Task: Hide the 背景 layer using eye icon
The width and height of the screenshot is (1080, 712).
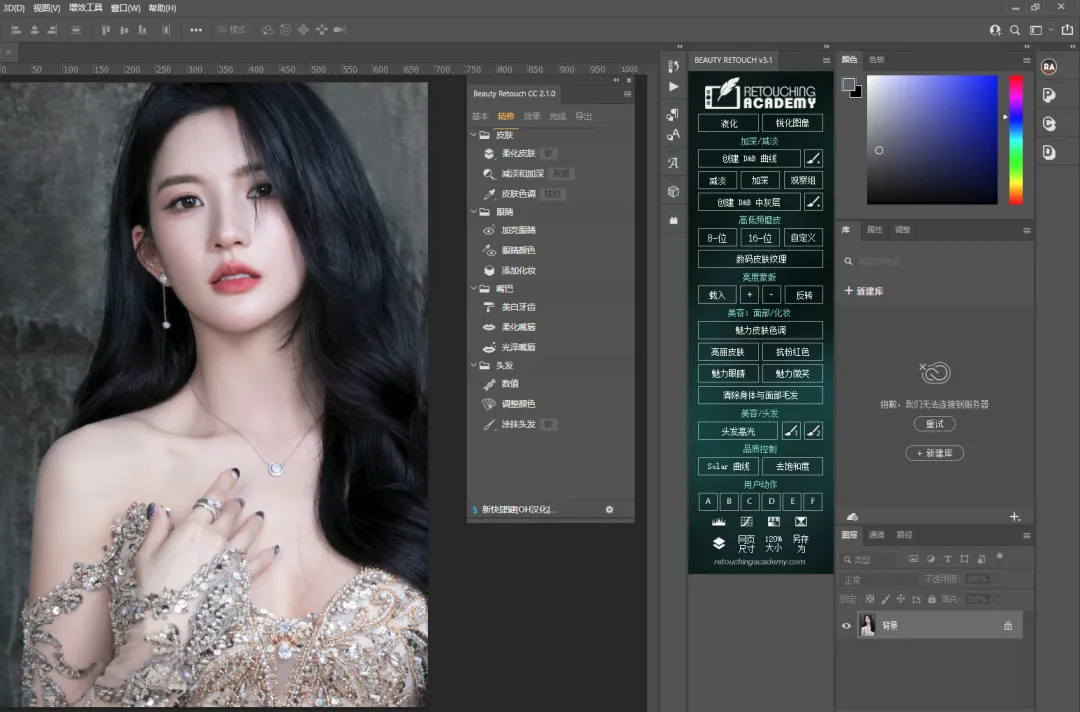Action: [x=846, y=626]
